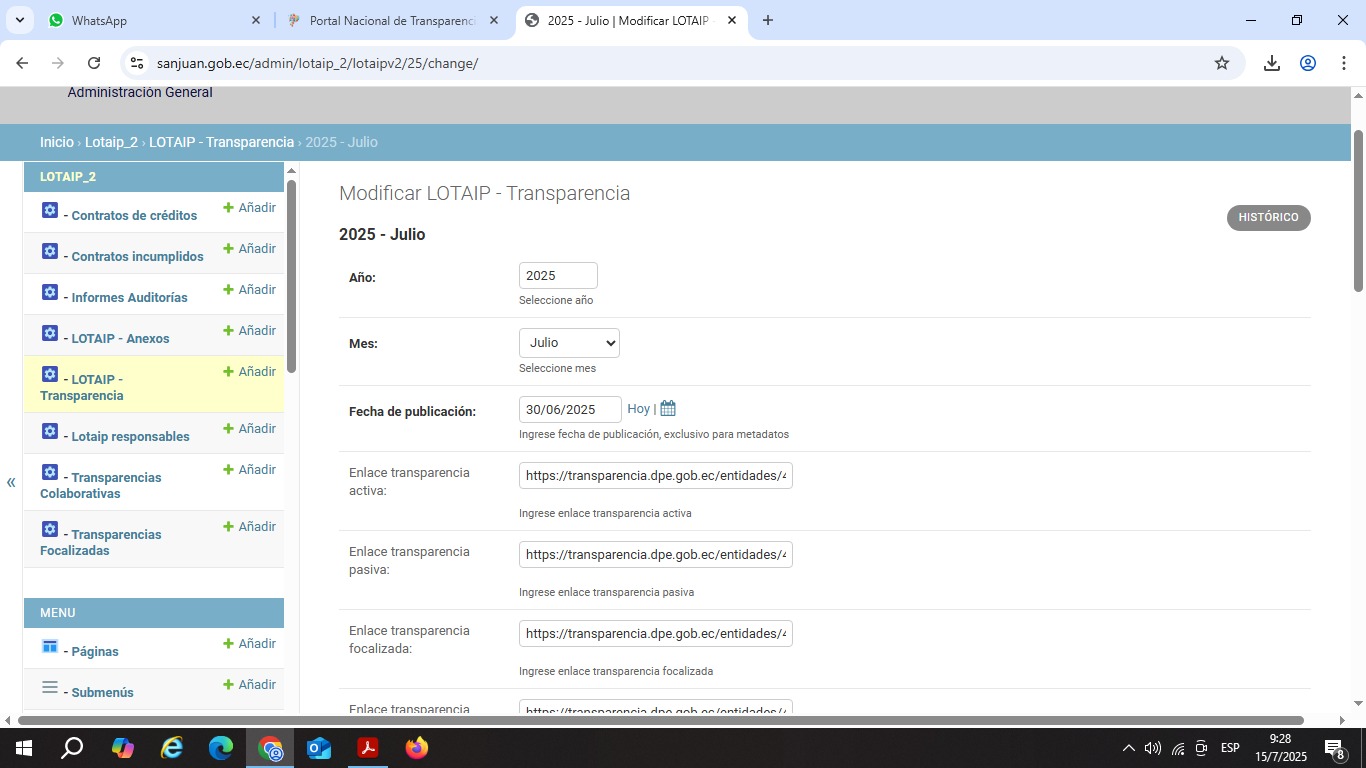The height and width of the screenshot is (768, 1366).
Task: Bookmark this page with the star icon
Action: click(x=1222, y=63)
